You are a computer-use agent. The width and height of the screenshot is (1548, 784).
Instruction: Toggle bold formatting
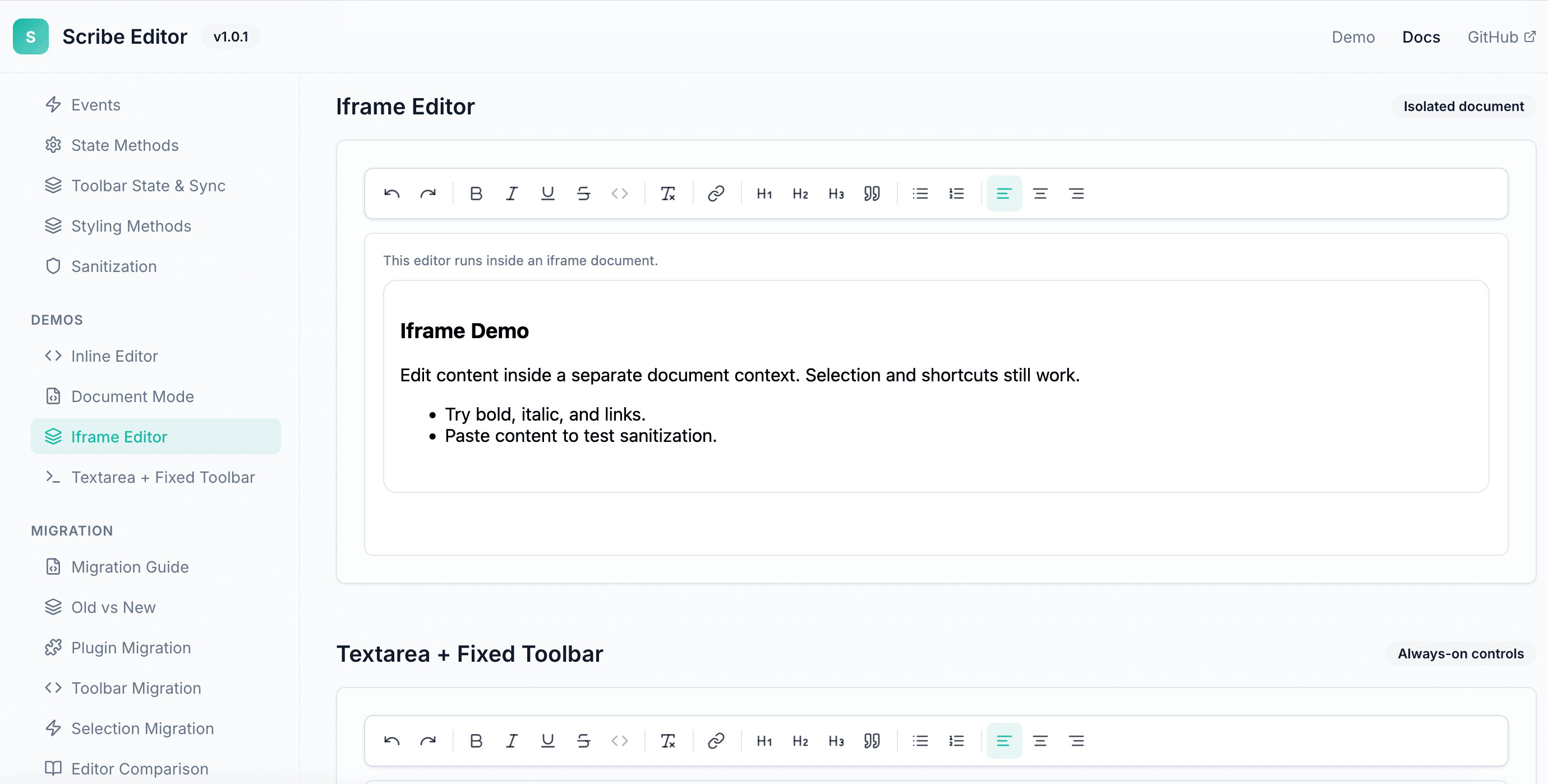[476, 193]
